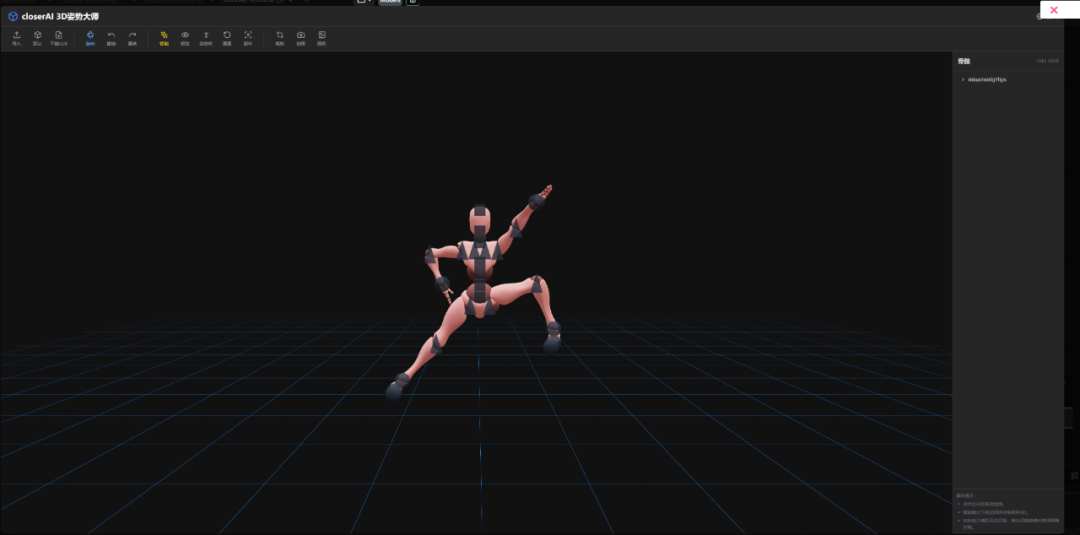Image resolution: width=1080 pixels, height=535 pixels.
Task: Click the TREE VIEW label
Action: coord(1048,61)
